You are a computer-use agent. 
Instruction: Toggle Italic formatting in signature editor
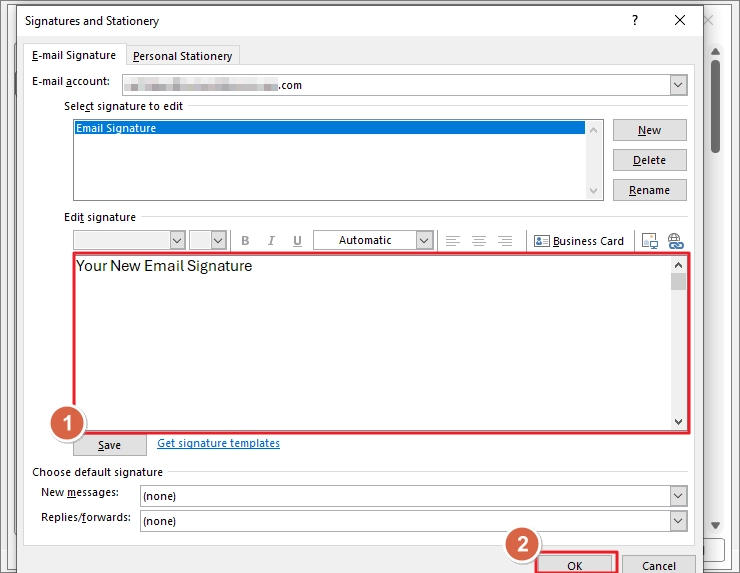click(x=271, y=241)
